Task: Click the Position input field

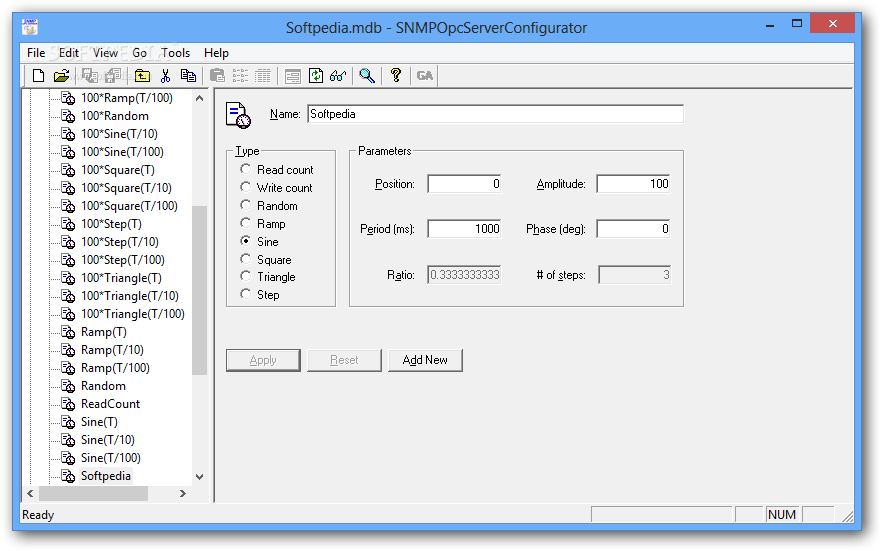Action: click(464, 184)
